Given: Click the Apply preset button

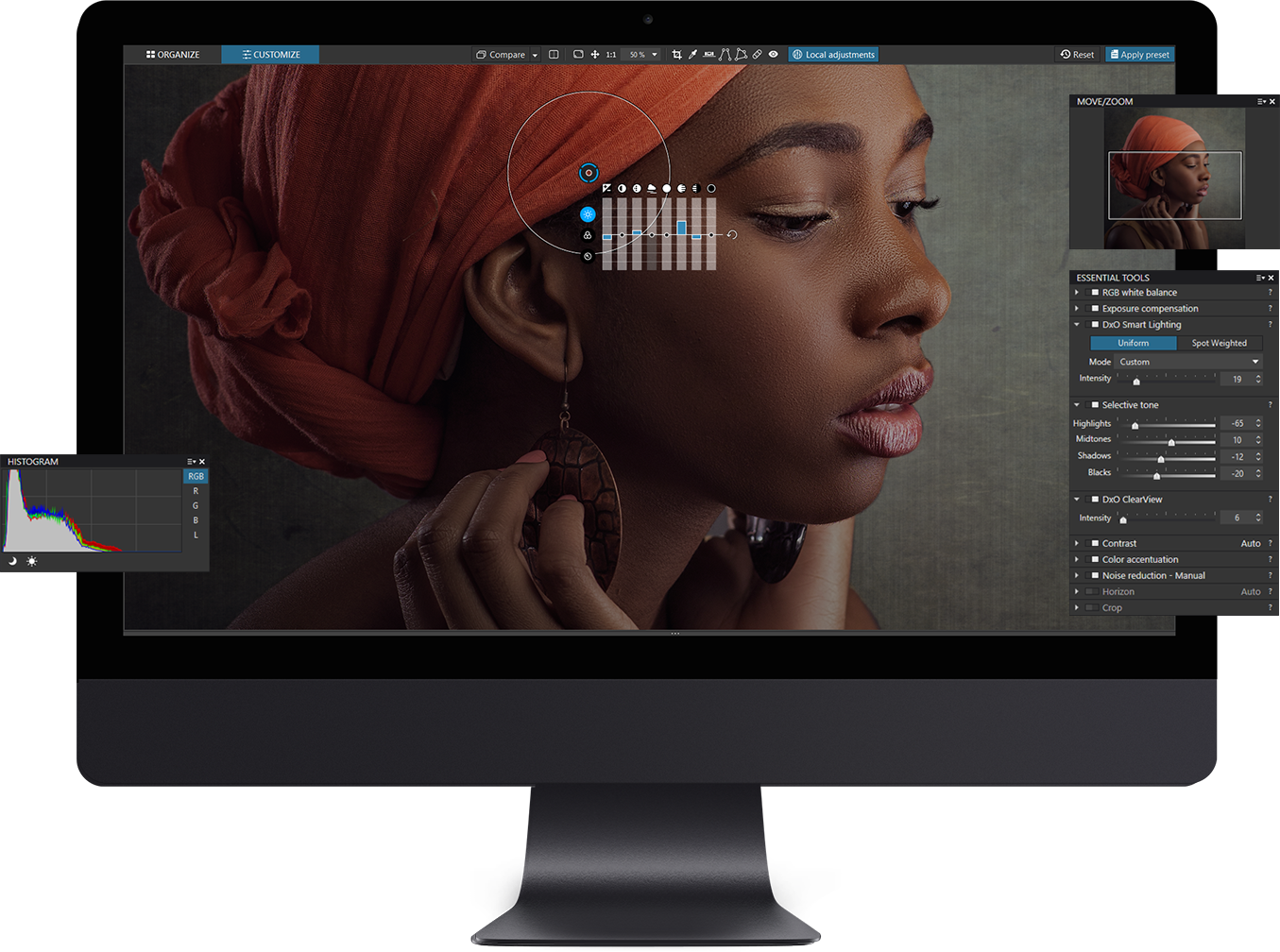Looking at the screenshot, I should 1139,54.
